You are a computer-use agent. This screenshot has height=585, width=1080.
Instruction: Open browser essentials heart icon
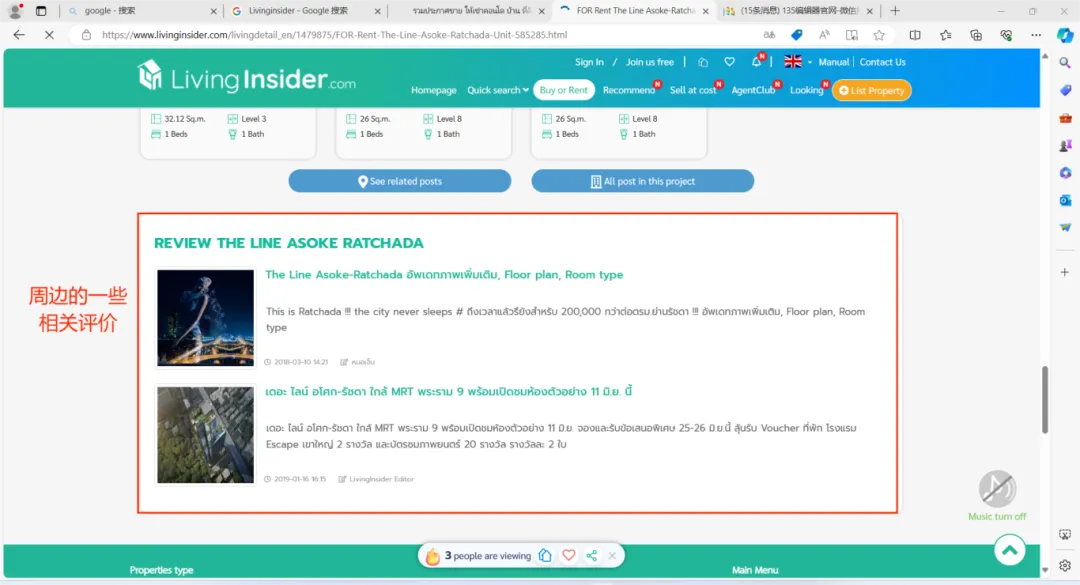coord(1006,34)
